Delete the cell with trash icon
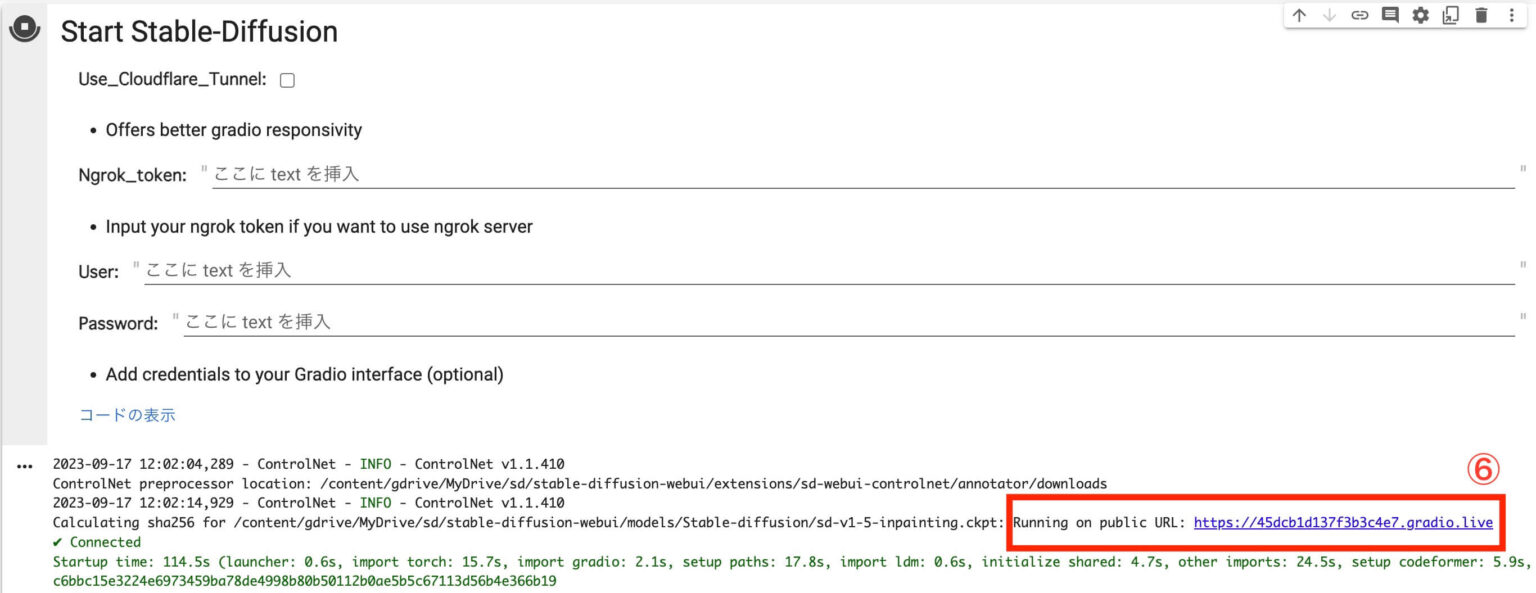Viewport: 1536px width, 593px height. (1481, 15)
